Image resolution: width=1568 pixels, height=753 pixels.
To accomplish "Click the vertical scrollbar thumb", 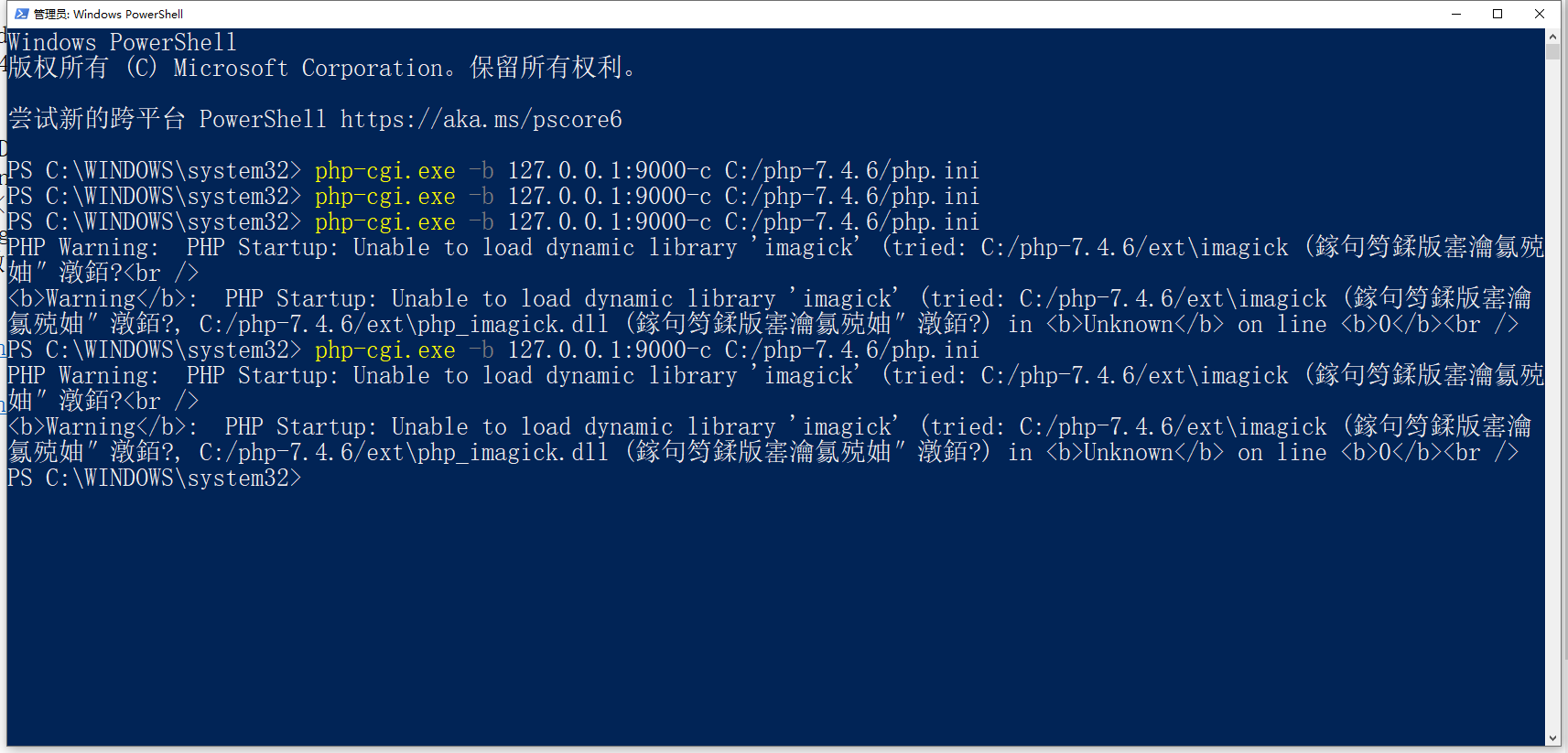I will pyautogui.click(x=1552, y=52).
